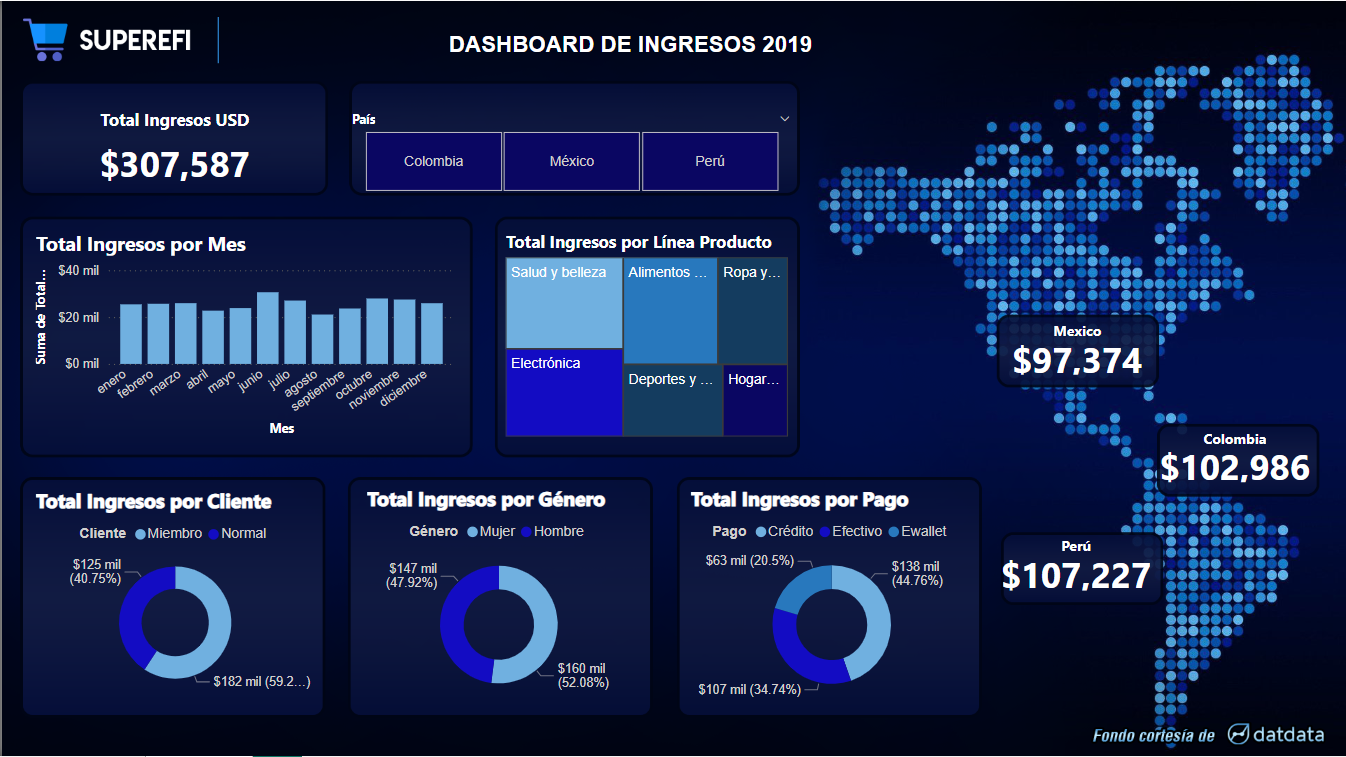Screen dimensions: 1346x757
Task: Select Salud y belleza treemap tile
Action: (x=564, y=303)
